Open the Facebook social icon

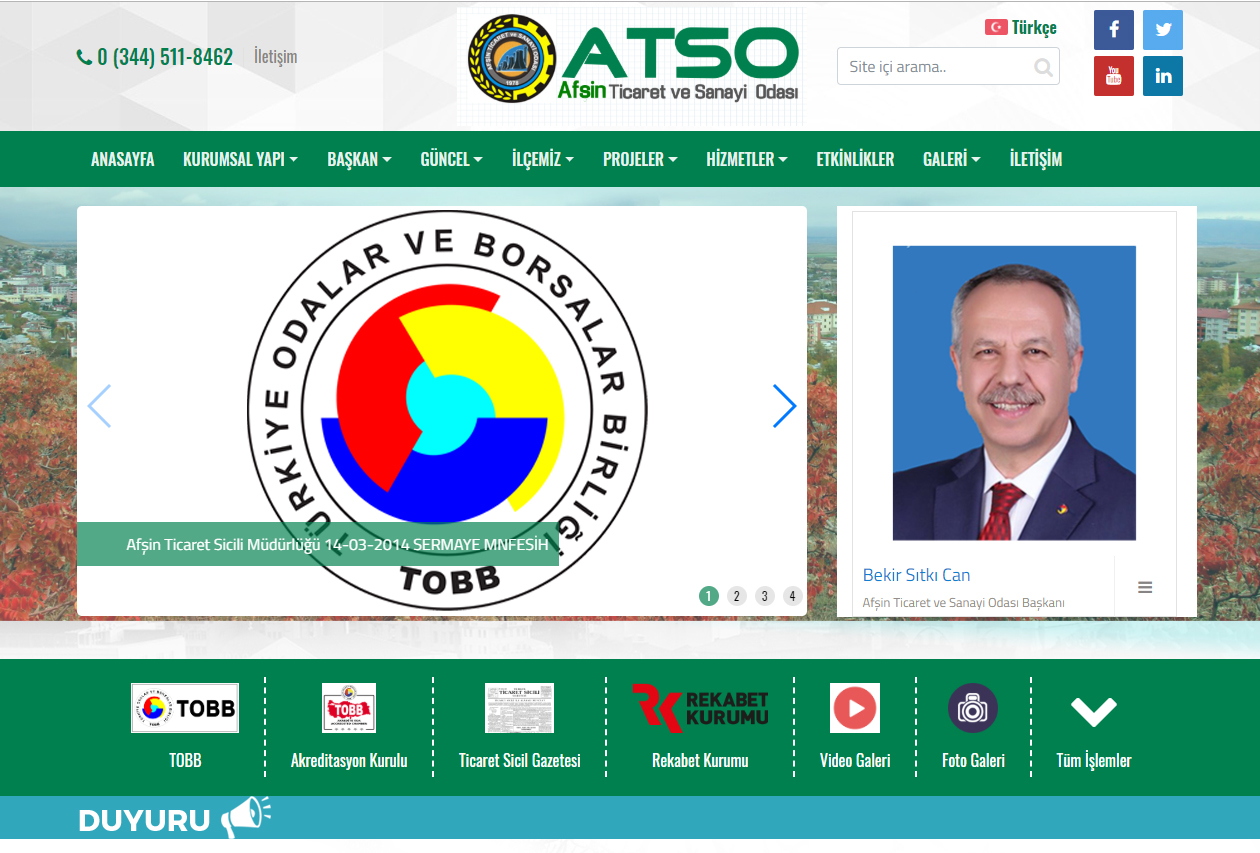coord(1114,30)
